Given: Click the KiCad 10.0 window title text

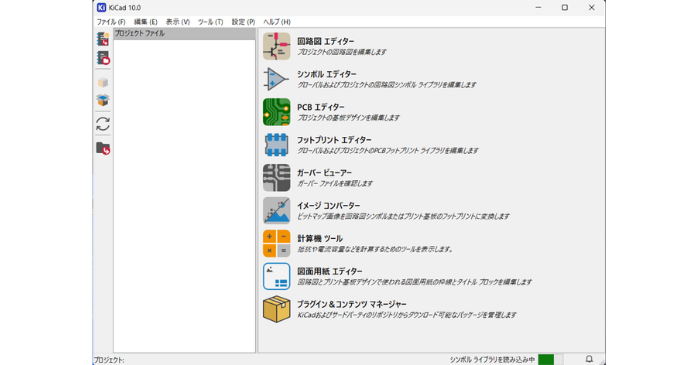Looking at the screenshot, I should pos(125,8).
